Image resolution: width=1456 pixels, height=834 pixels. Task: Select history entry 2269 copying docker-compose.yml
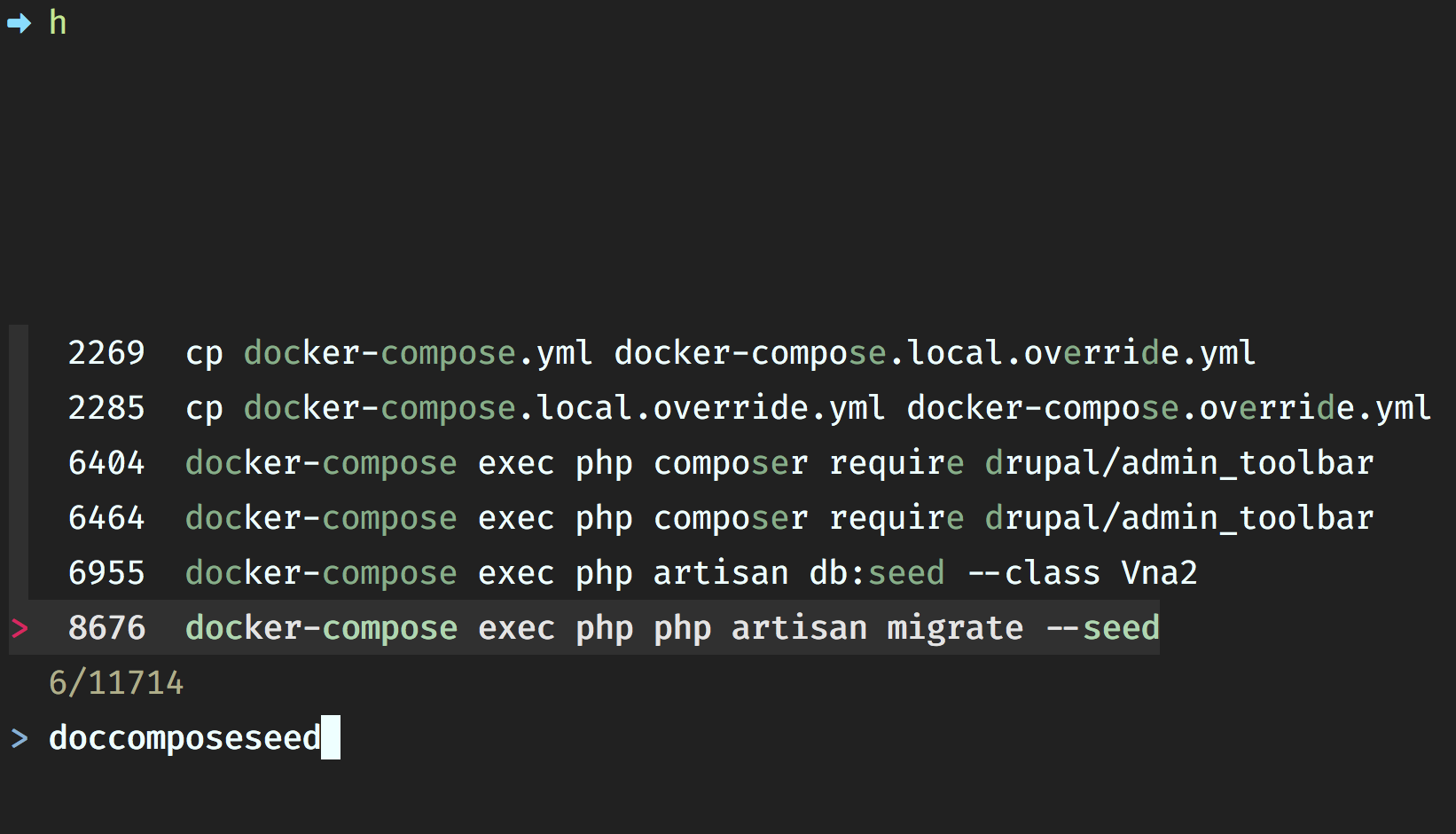click(661, 353)
